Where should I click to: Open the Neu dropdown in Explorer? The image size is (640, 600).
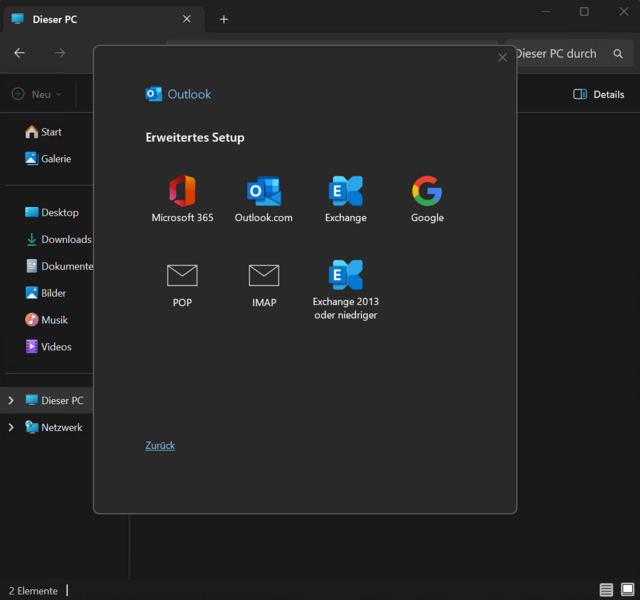37,94
